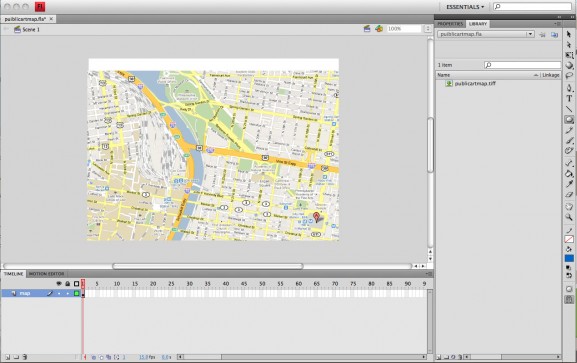The height and width of the screenshot is (363, 577).
Task: Select the Free Transform tool
Action: point(569,55)
